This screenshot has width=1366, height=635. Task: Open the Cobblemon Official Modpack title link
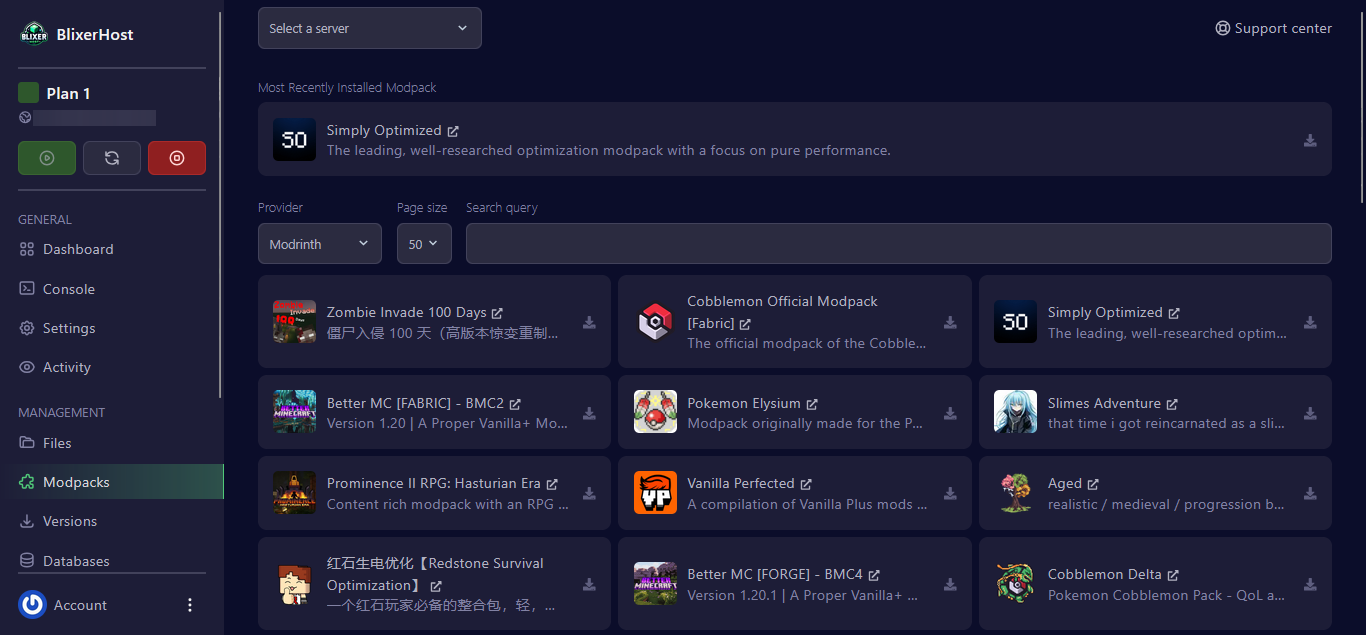tap(782, 312)
